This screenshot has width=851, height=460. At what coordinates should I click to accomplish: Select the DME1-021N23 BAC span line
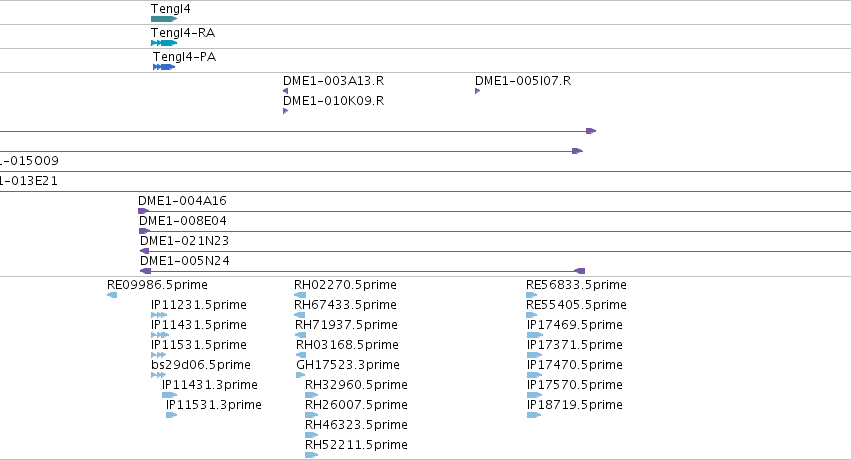coord(496,251)
